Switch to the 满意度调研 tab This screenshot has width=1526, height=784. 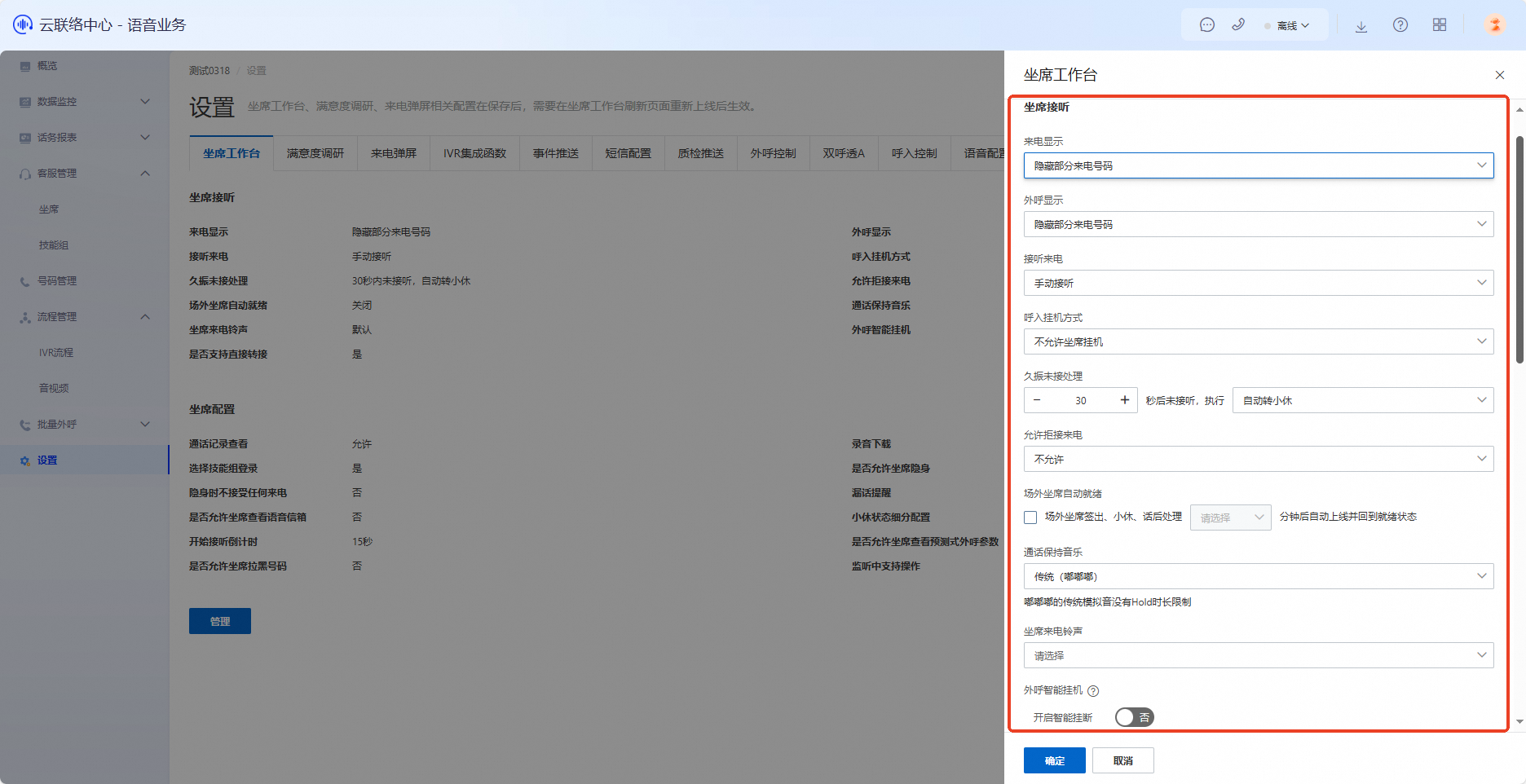click(x=315, y=153)
